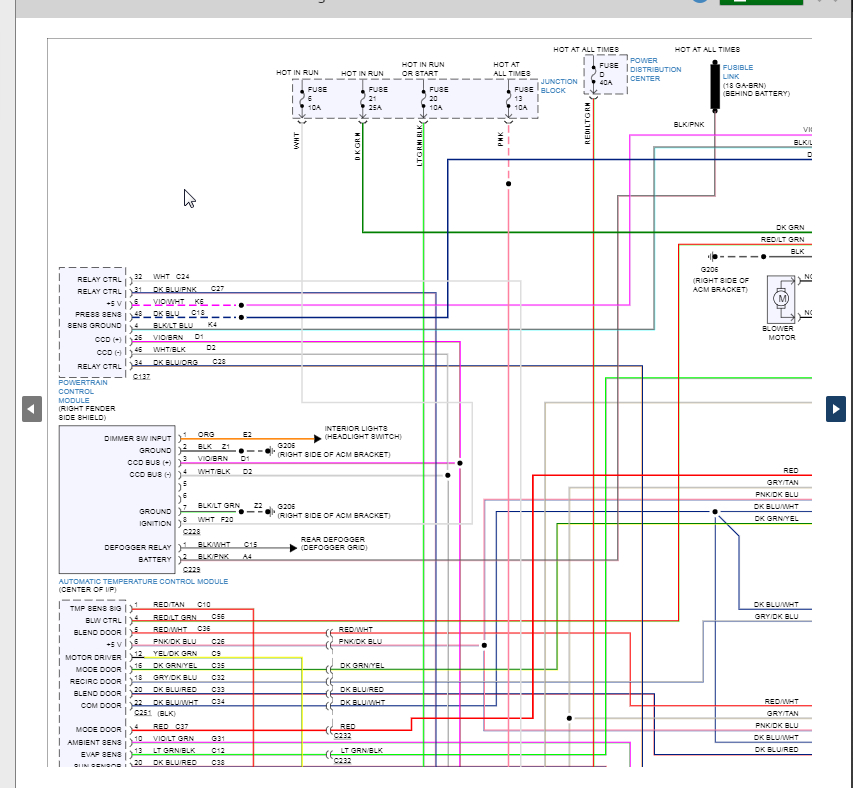Click the green button in top bar

click(761, 2)
